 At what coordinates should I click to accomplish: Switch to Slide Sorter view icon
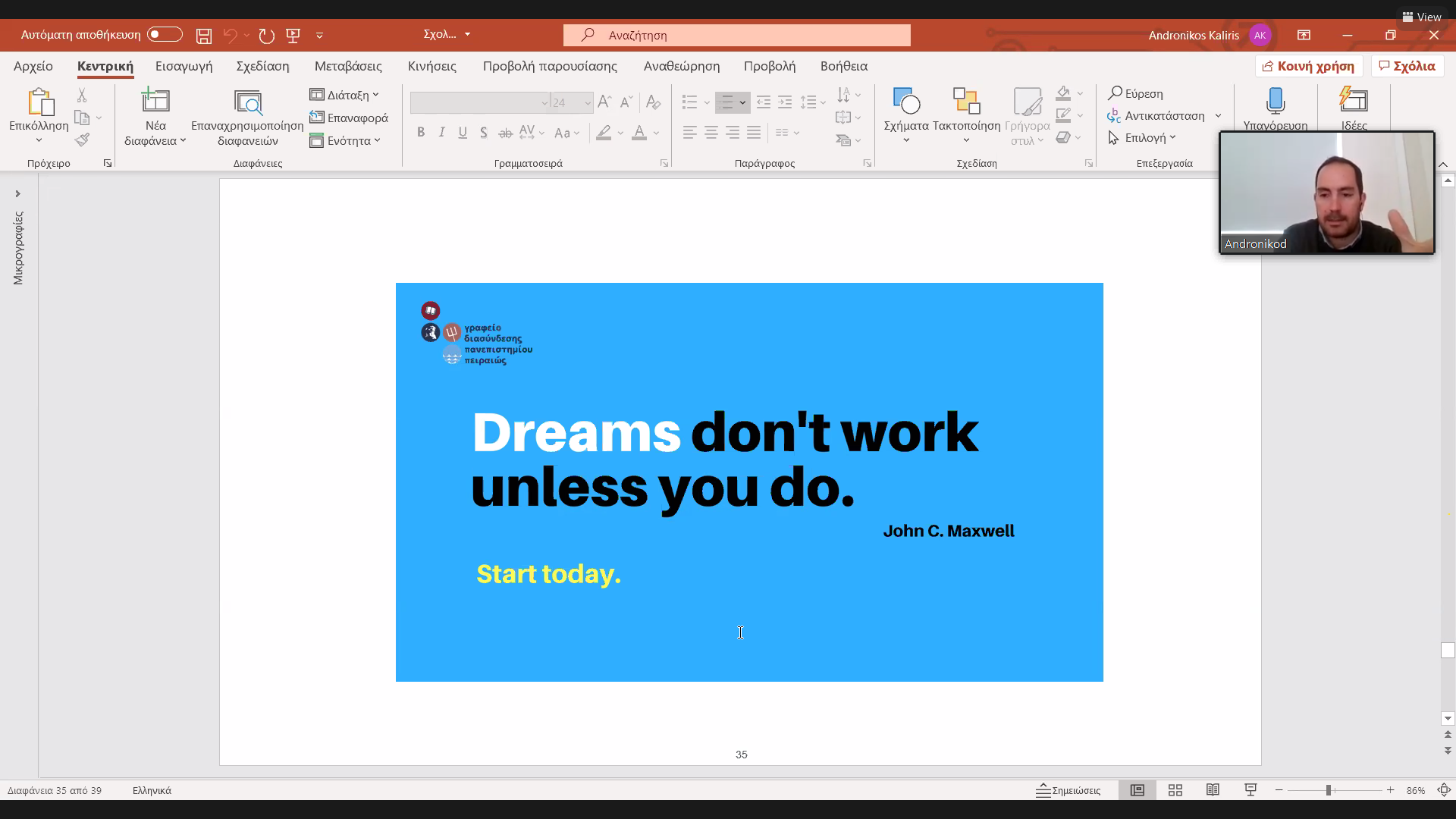1175,790
